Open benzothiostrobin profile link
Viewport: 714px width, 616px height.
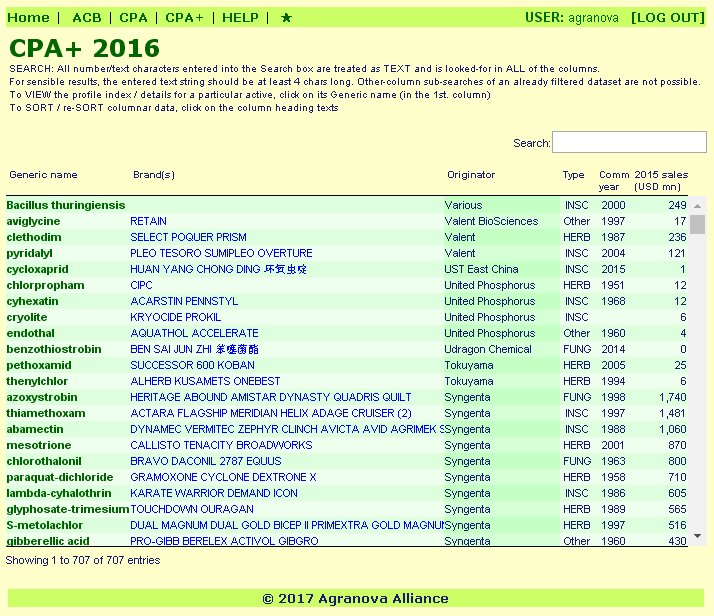coord(54,349)
